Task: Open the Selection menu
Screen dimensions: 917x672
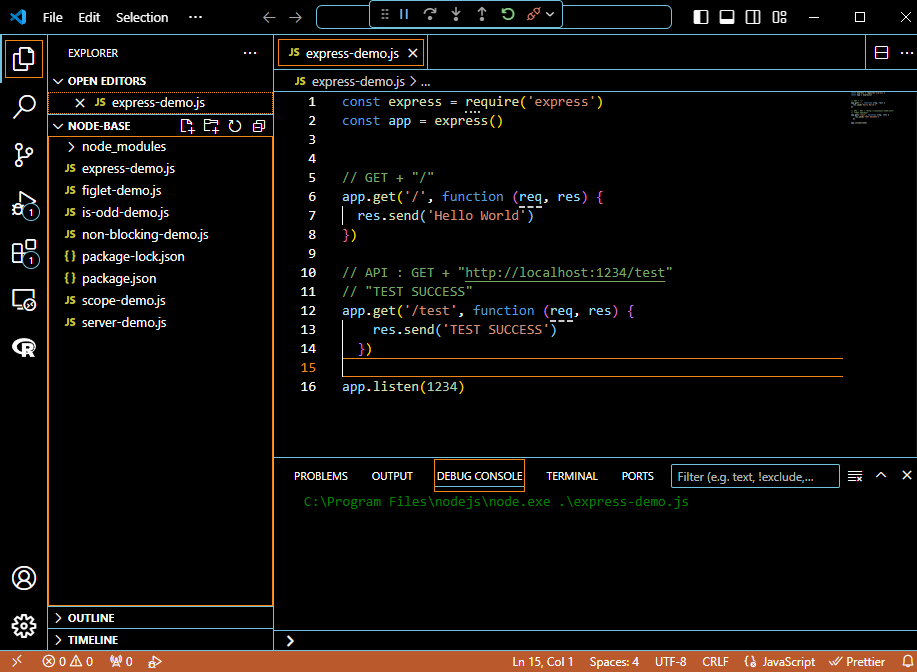Action: (x=142, y=18)
